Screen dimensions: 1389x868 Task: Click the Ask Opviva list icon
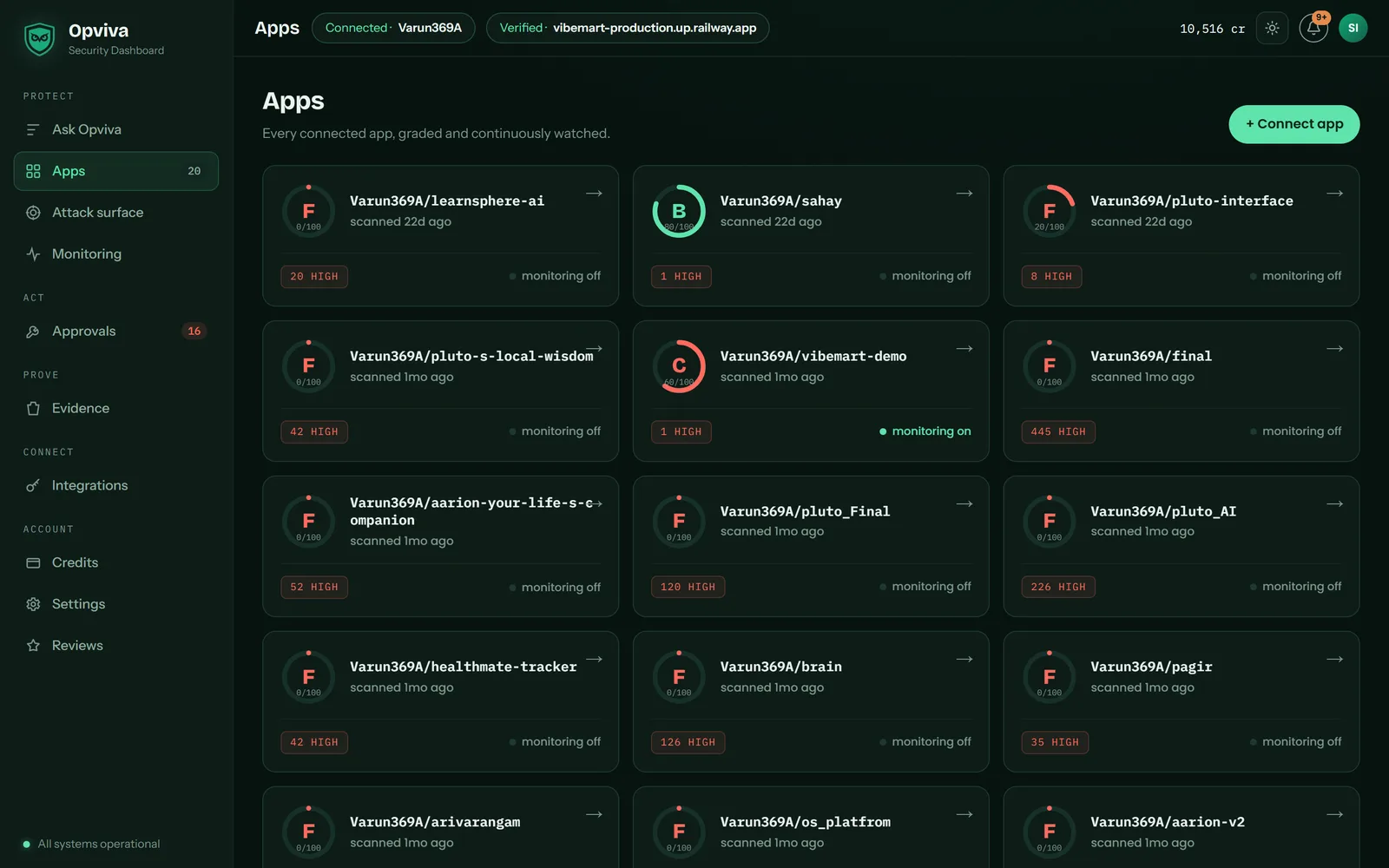pos(33,129)
